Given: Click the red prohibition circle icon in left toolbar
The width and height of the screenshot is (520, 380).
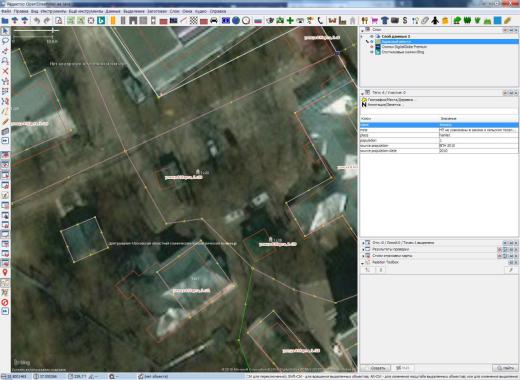Looking at the screenshot, I should point(5,302).
